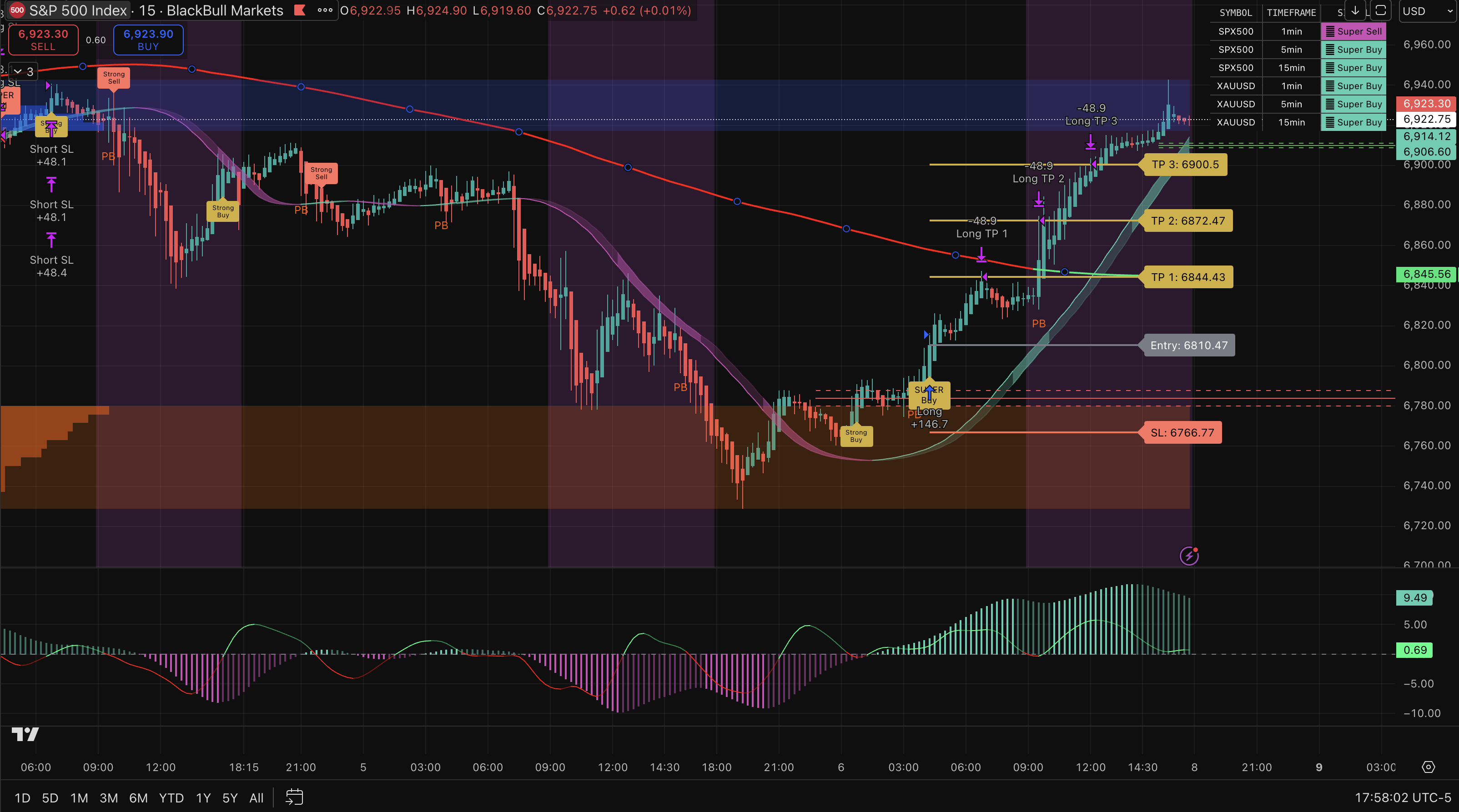Click the SL: 6766.77 price label
Viewport: 1459px width, 812px height.
coord(1182,433)
